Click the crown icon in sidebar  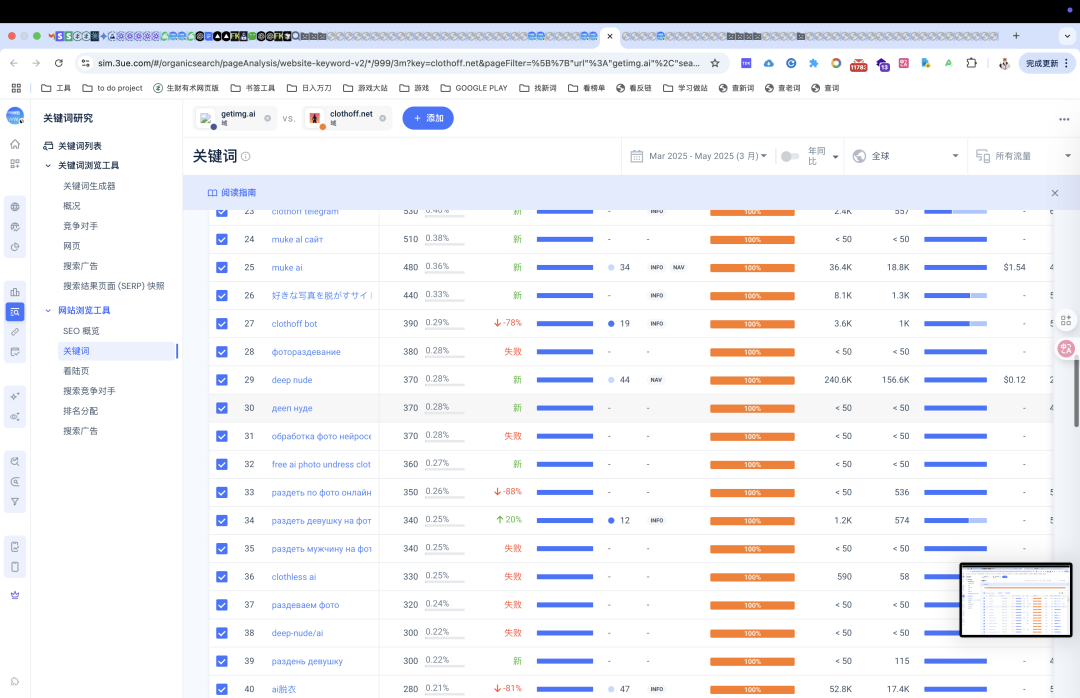pos(15,595)
